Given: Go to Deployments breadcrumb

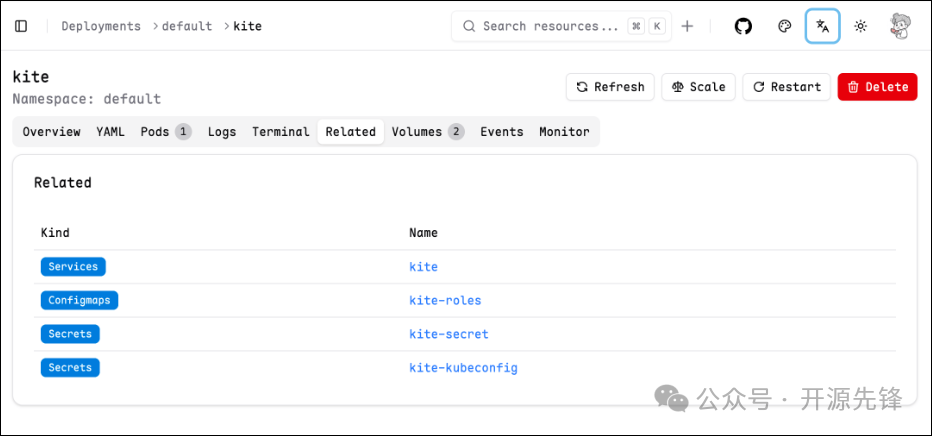Looking at the screenshot, I should [x=101, y=26].
